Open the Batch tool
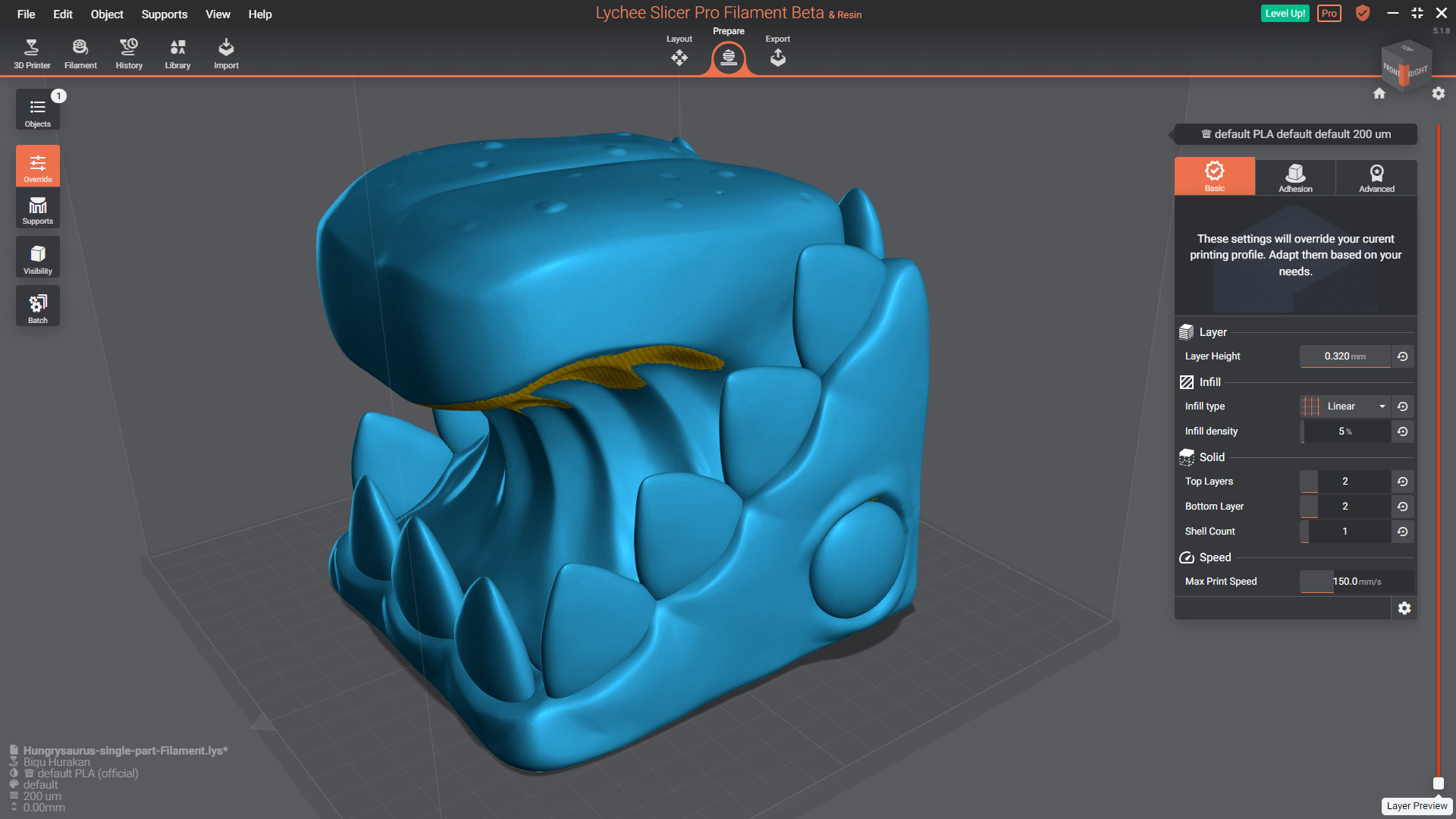This screenshot has width=1456, height=819. tap(38, 306)
